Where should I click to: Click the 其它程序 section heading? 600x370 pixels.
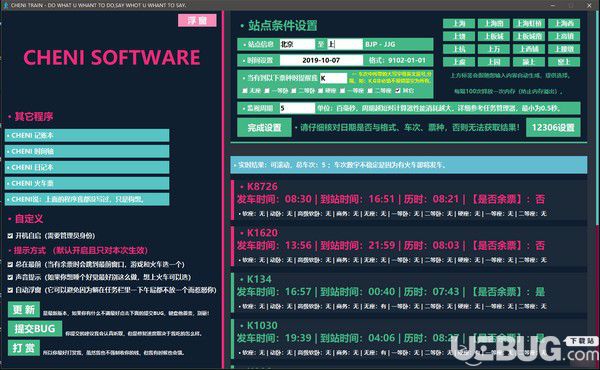(34, 117)
